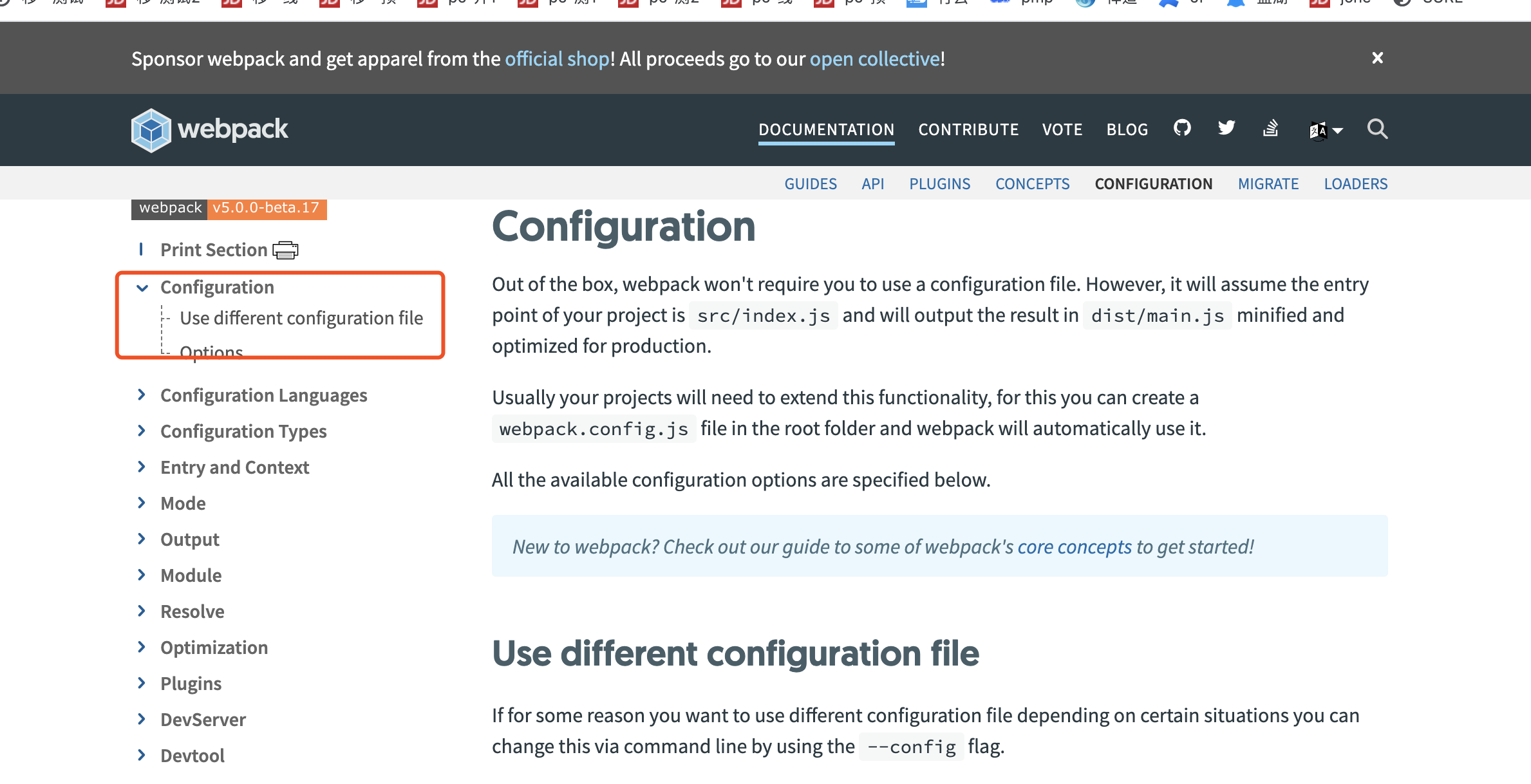Screen dimensions: 1531x784
Task: Open the Stack Overflow icon
Action: point(1270,128)
